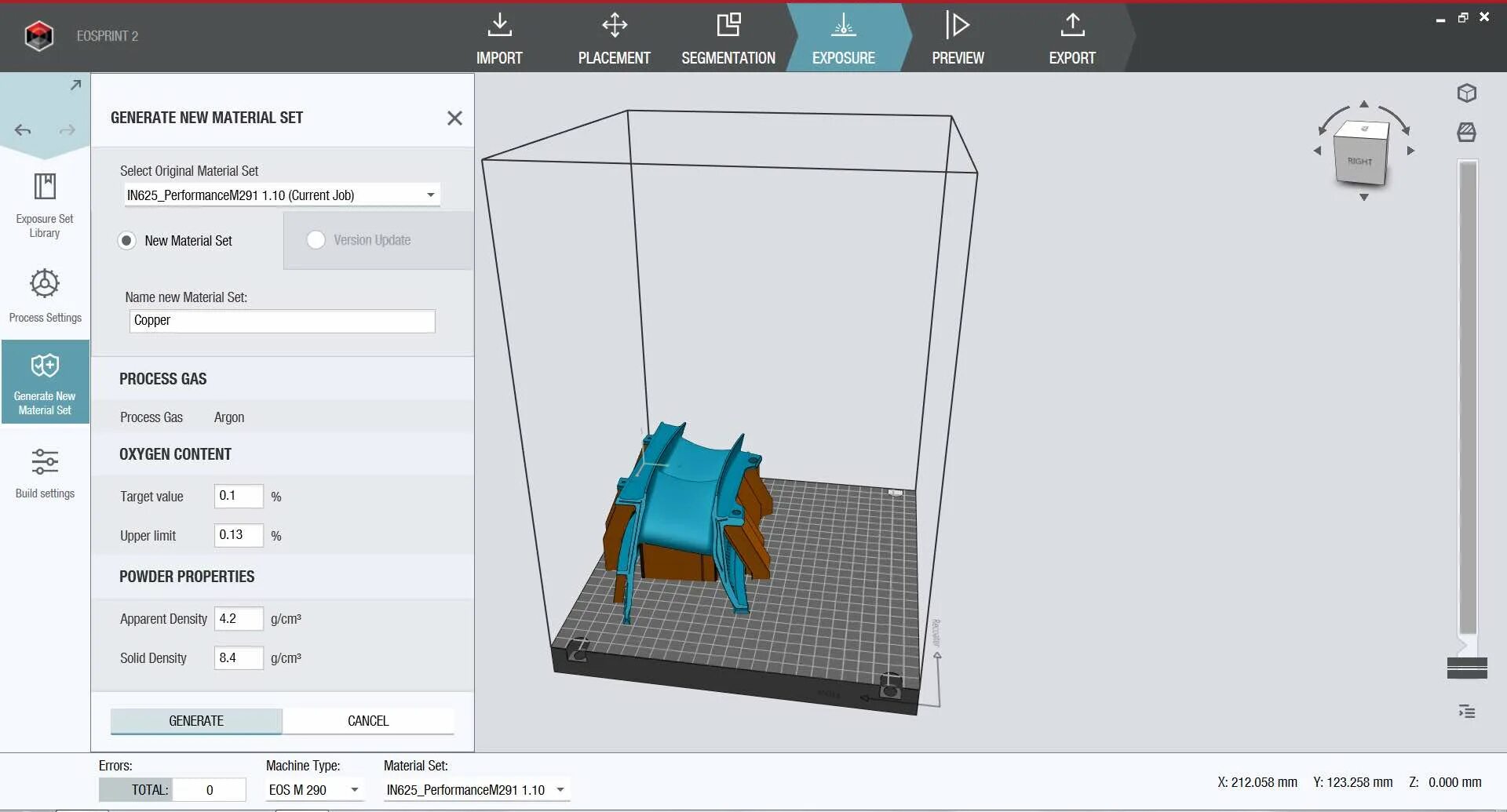
Task: Click the EOSPRINT 2 logo icon
Action: tap(38, 36)
